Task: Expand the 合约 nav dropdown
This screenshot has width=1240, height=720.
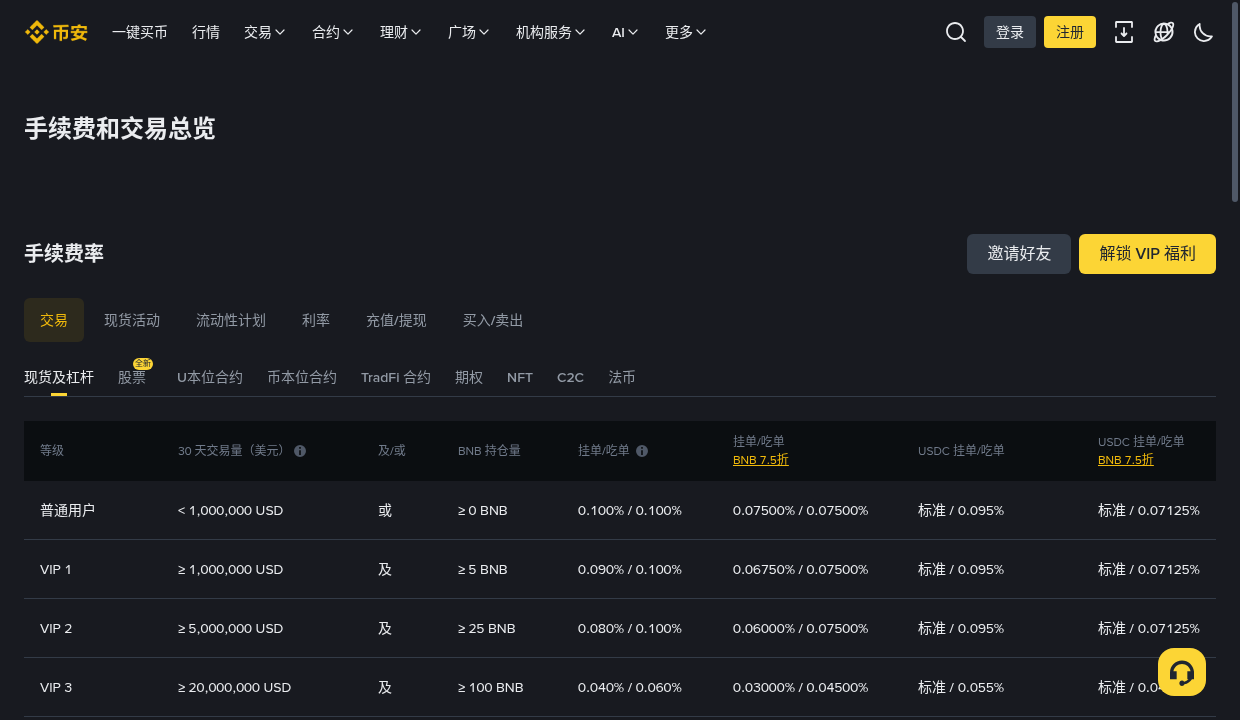Action: click(x=333, y=32)
